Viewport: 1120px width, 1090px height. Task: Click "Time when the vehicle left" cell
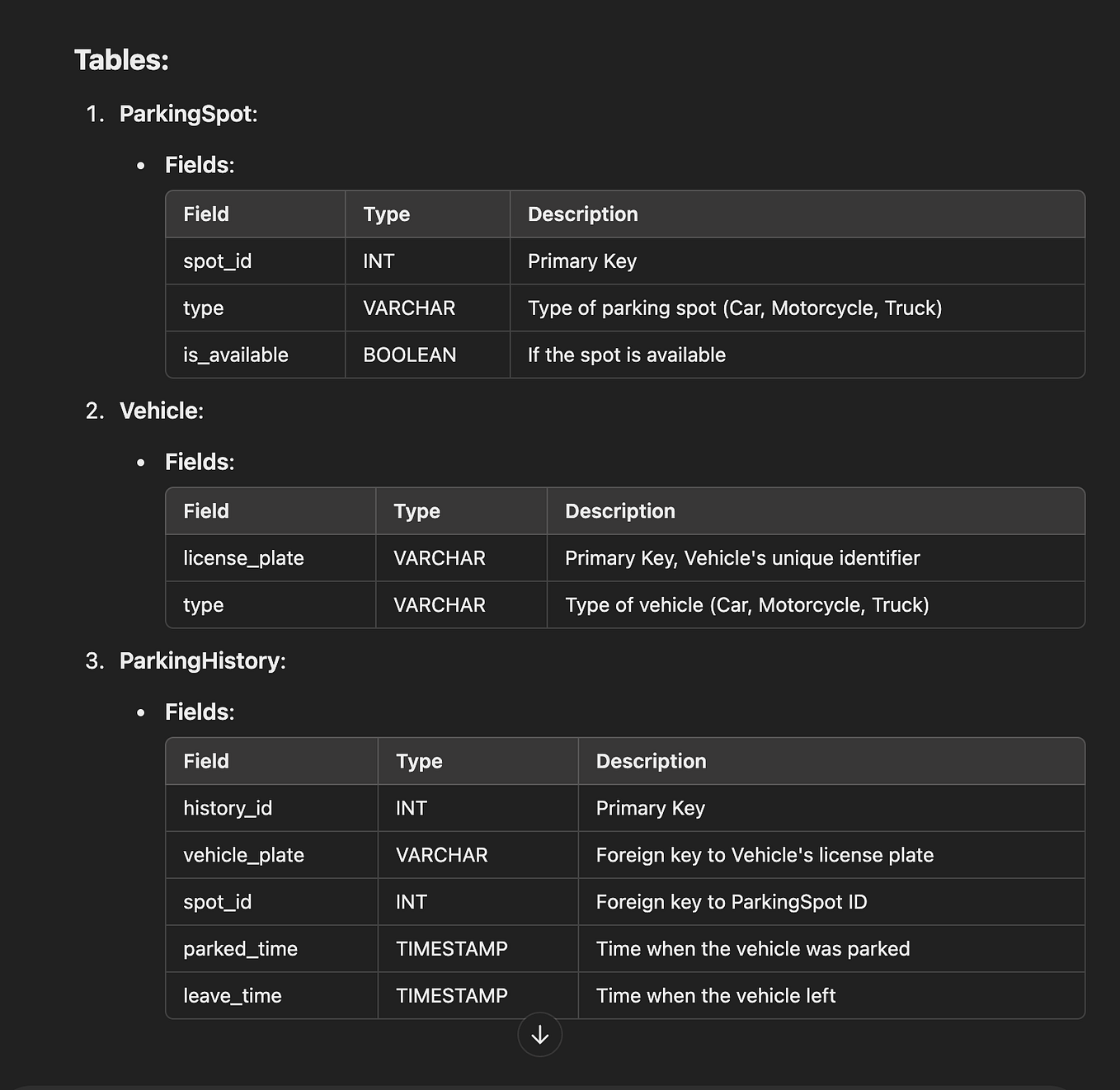tap(715, 996)
